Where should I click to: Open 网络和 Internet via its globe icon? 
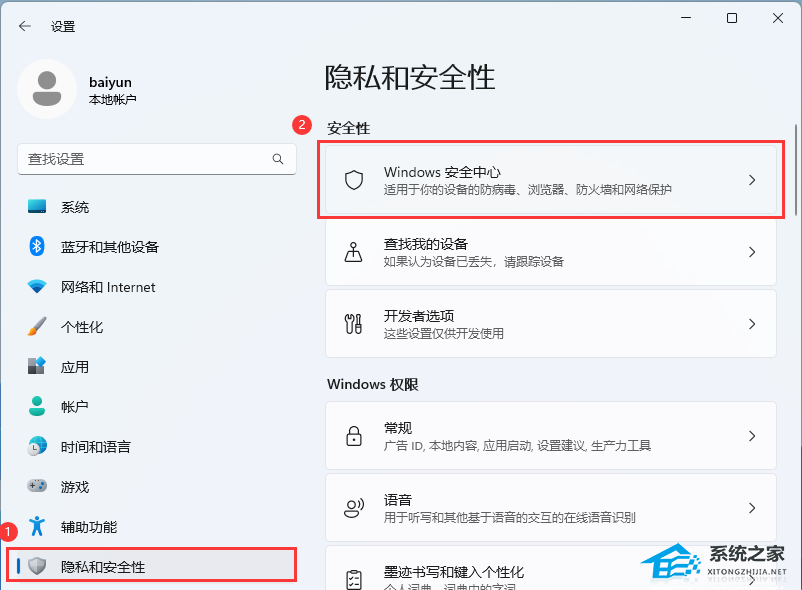click(x=38, y=287)
